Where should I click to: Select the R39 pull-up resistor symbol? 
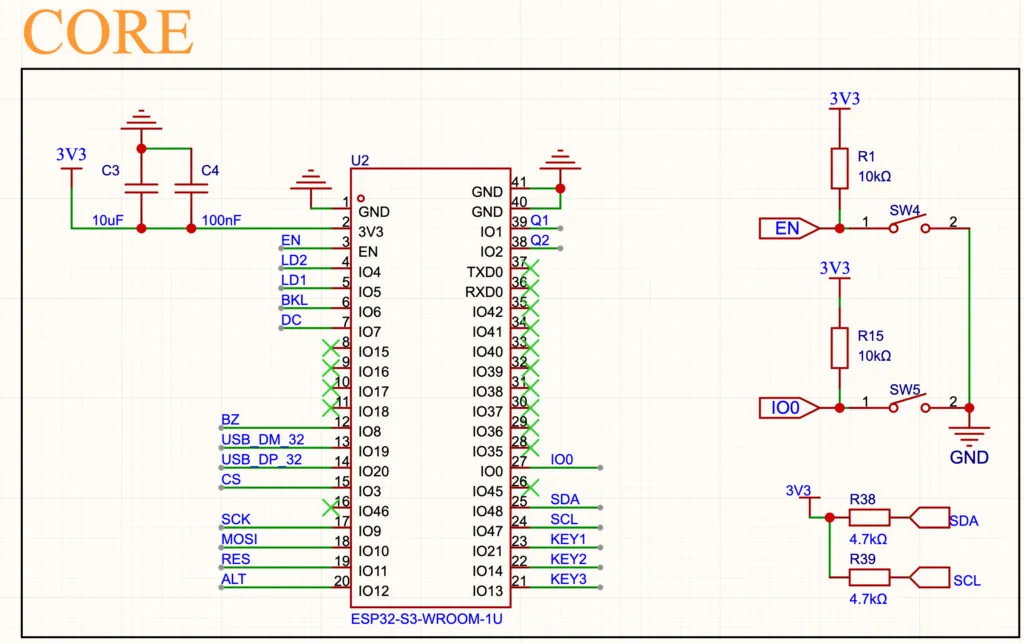tap(869, 577)
